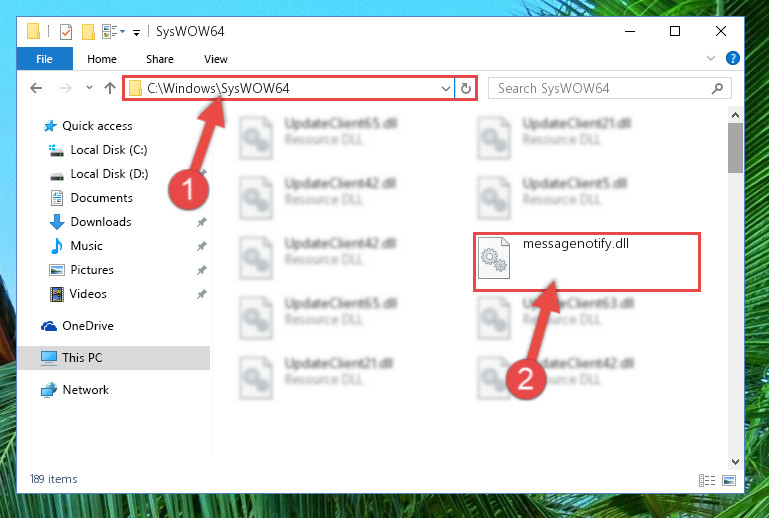Click the pin icon beside Videos
Viewport: 769px width, 518px height.
(x=202, y=294)
